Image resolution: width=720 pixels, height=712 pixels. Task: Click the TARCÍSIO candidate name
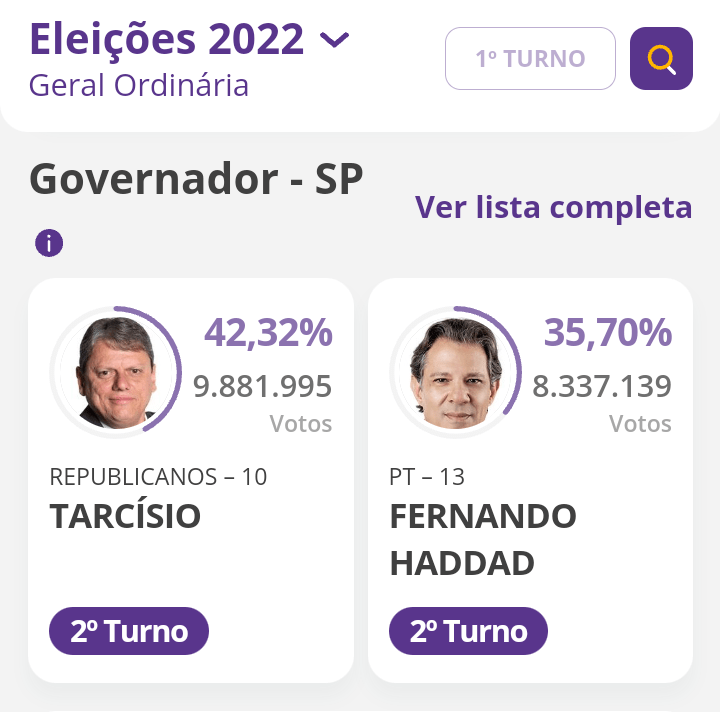pyautogui.click(x=125, y=516)
